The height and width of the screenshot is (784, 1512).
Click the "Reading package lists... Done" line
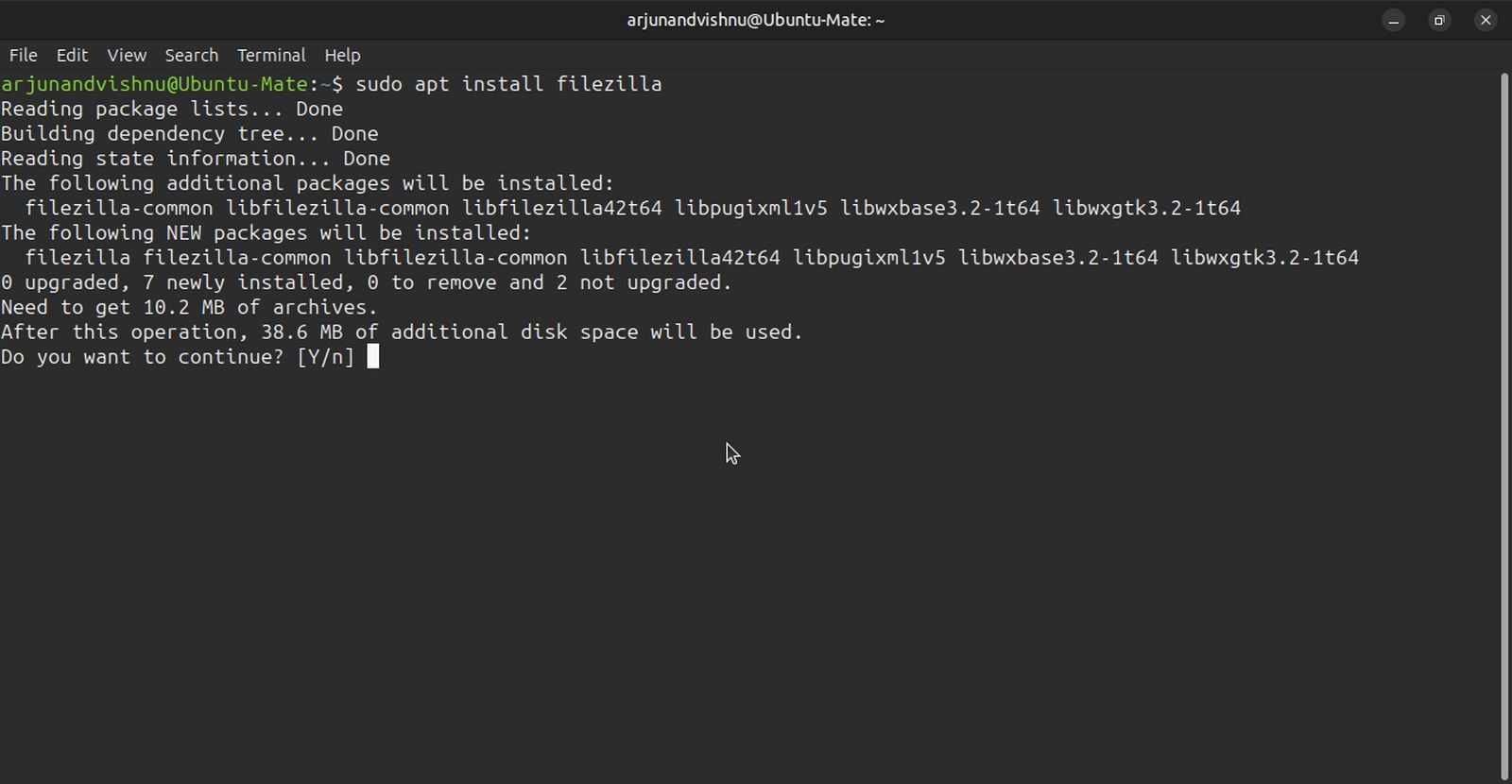172,109
